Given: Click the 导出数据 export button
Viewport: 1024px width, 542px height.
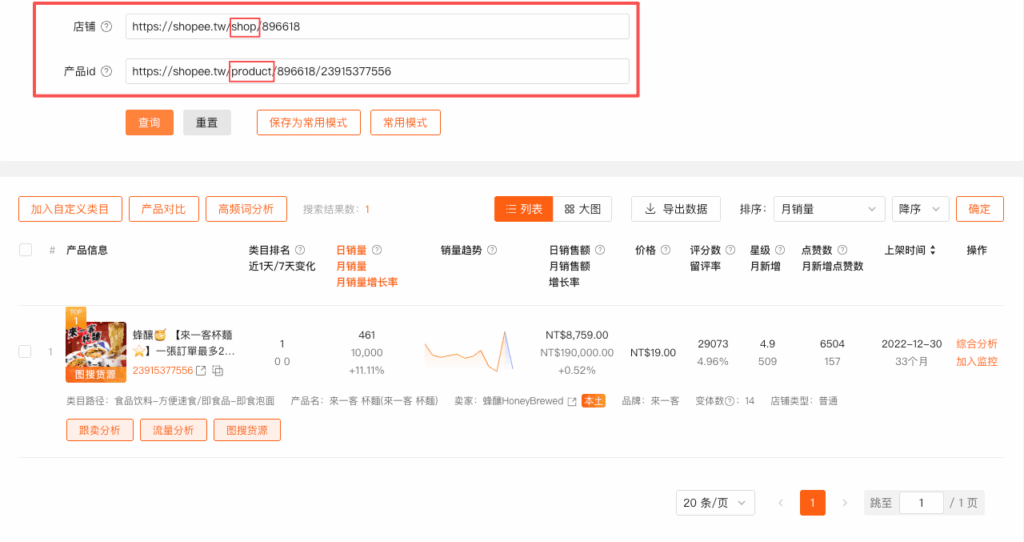Looking at the screenshot, I should pos(676,209).
